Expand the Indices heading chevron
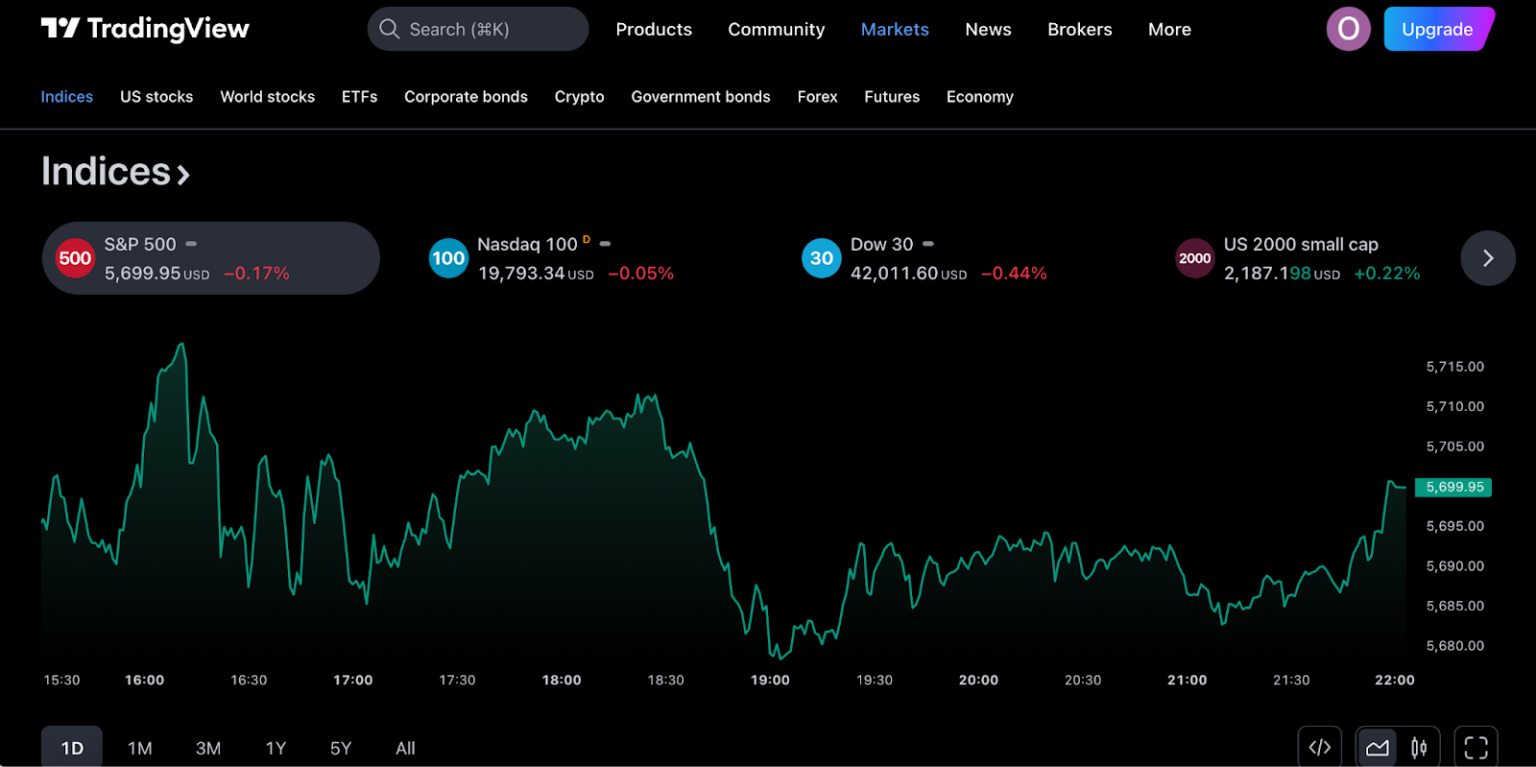The image size is (1536, 767). 183,175
